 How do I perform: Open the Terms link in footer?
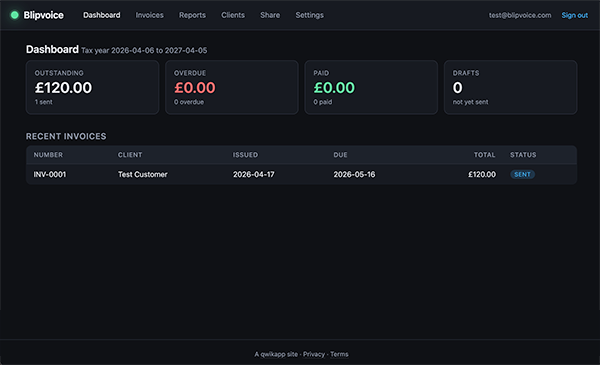pyautogui.click(x=339, y=354)
